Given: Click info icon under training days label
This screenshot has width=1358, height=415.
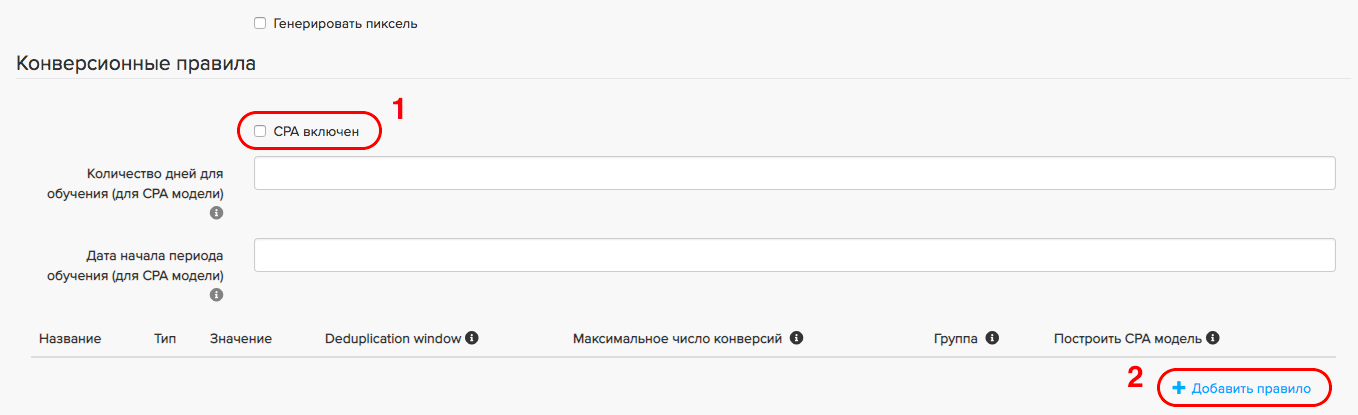Looking at the screenshot, I should pos(216,213).
